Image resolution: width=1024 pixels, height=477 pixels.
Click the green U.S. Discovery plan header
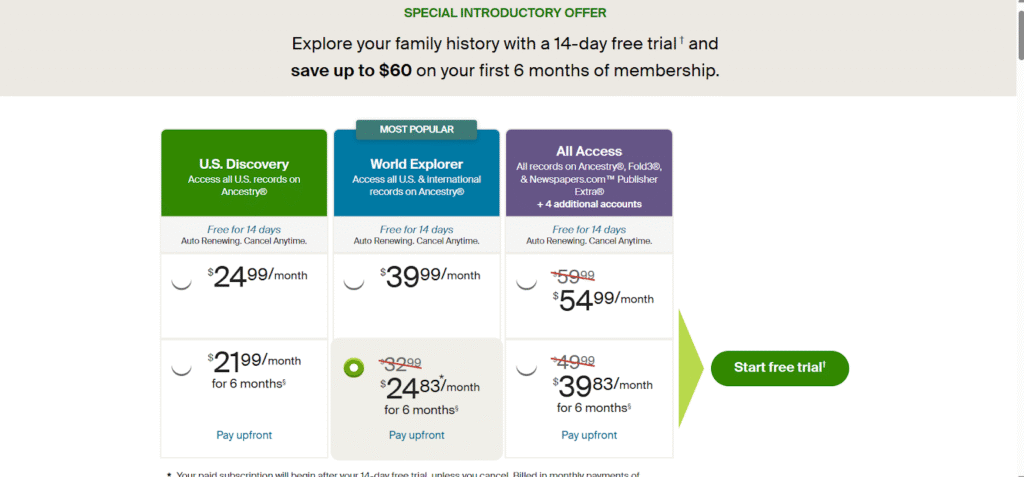click(244, 172)
